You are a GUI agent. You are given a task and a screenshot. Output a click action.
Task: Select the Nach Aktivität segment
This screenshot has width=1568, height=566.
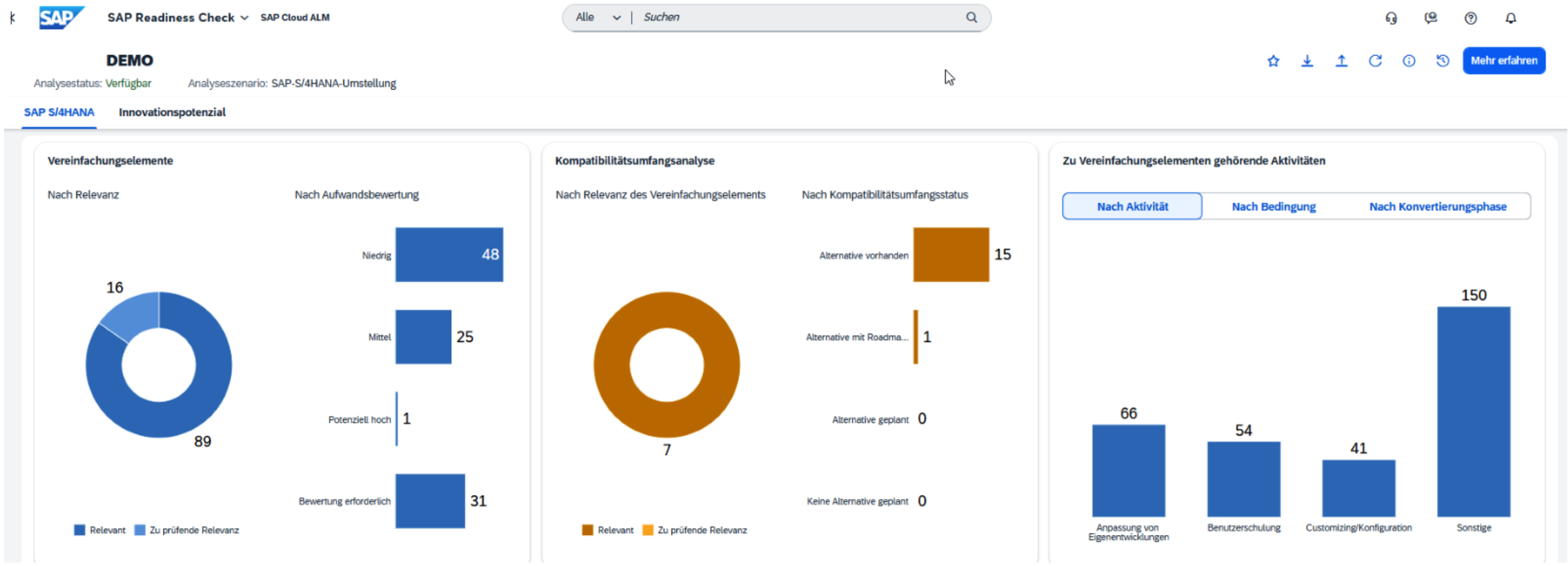click(1132, 206)
